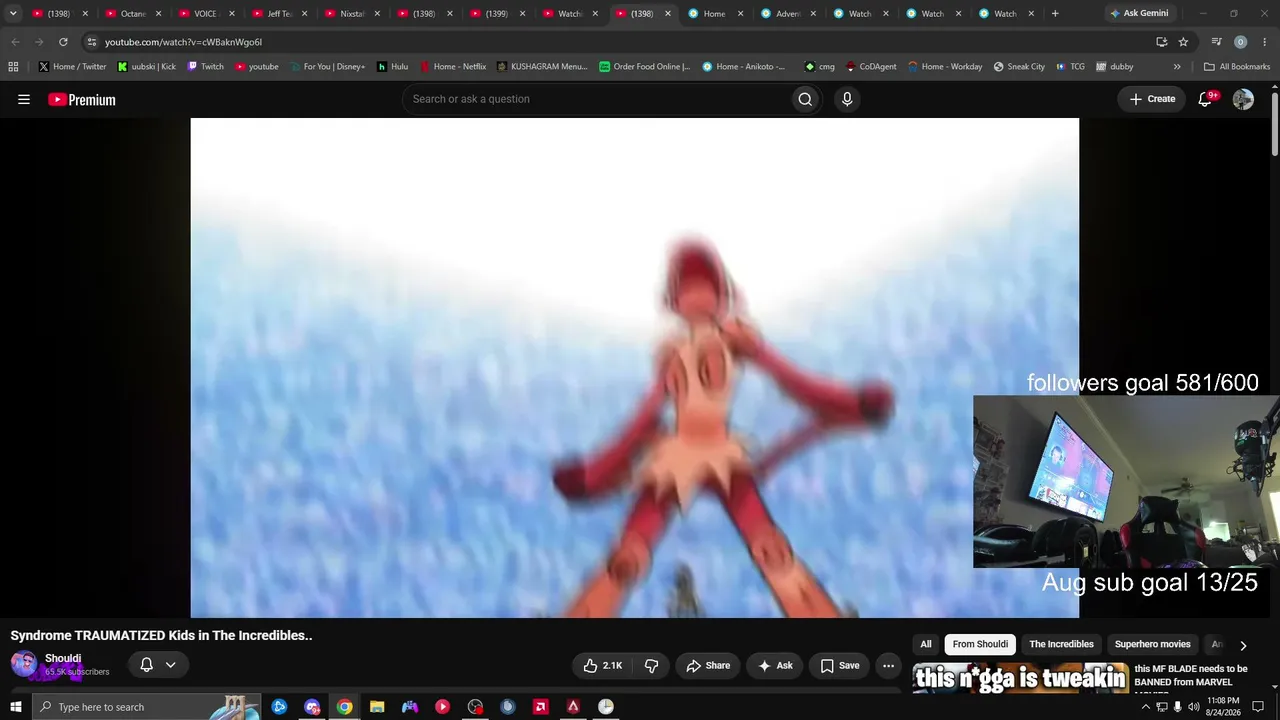Open the YouTube guide hamburger menu
The image size is (1280, 720).
tap(24, 99)
